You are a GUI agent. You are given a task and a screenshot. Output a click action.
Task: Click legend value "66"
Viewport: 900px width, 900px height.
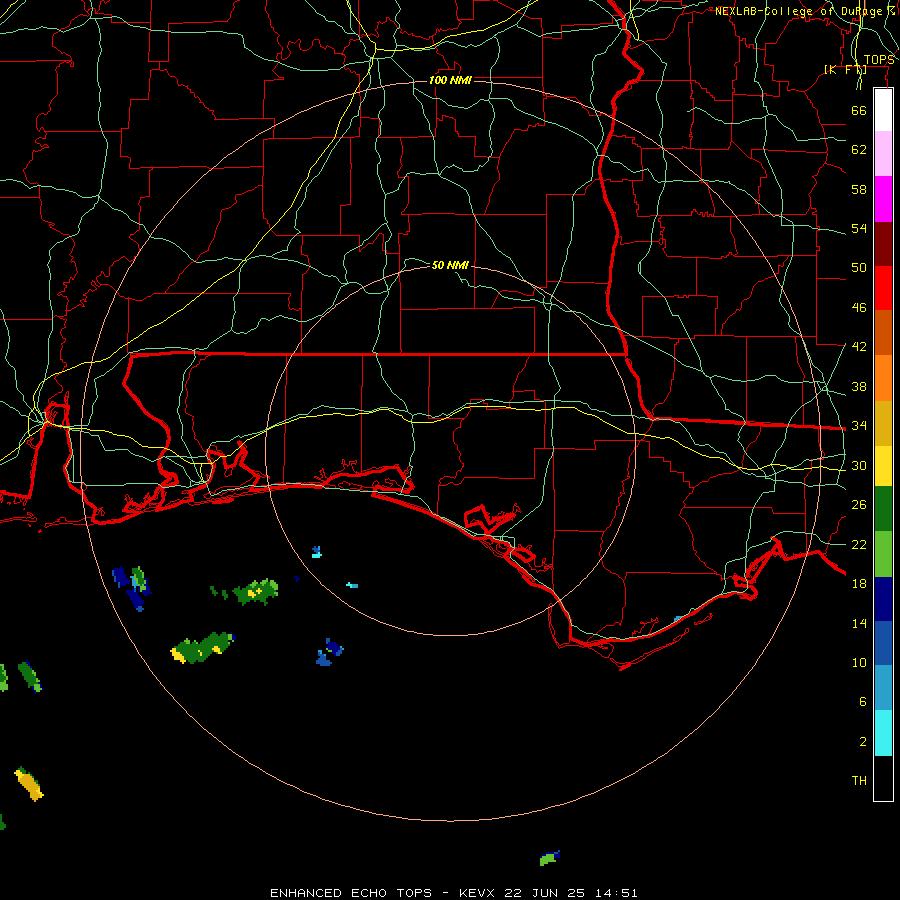point(859,110)
